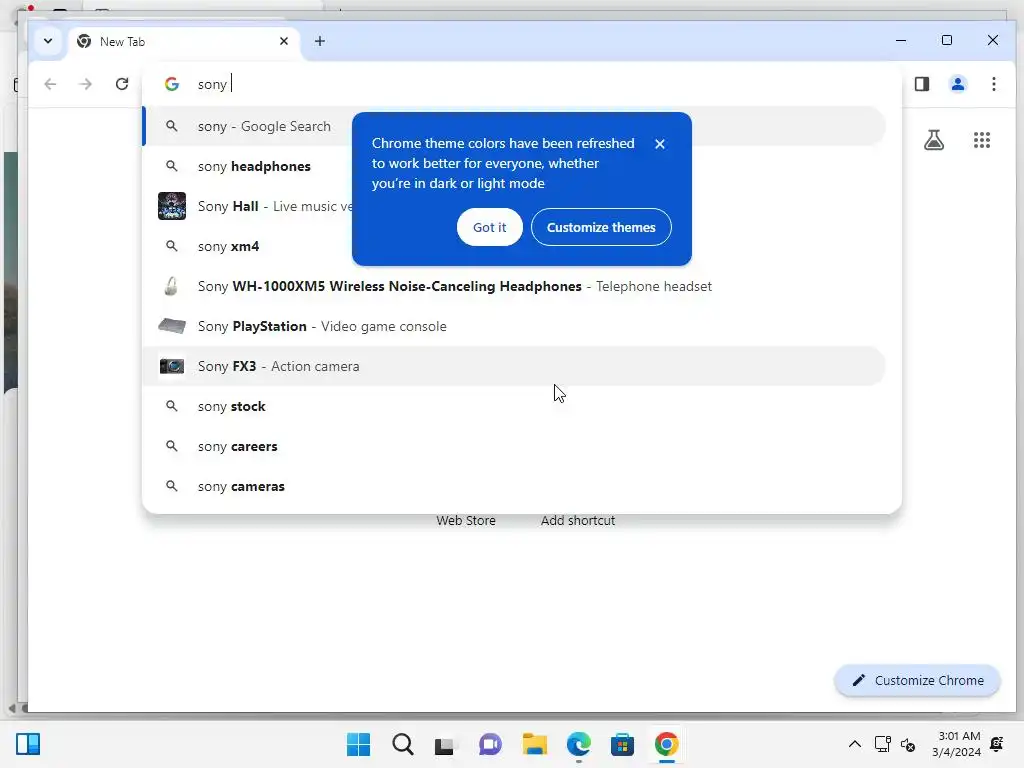Click the Got it button
Screen dimensions: 1024x768
tap(489, 227)
